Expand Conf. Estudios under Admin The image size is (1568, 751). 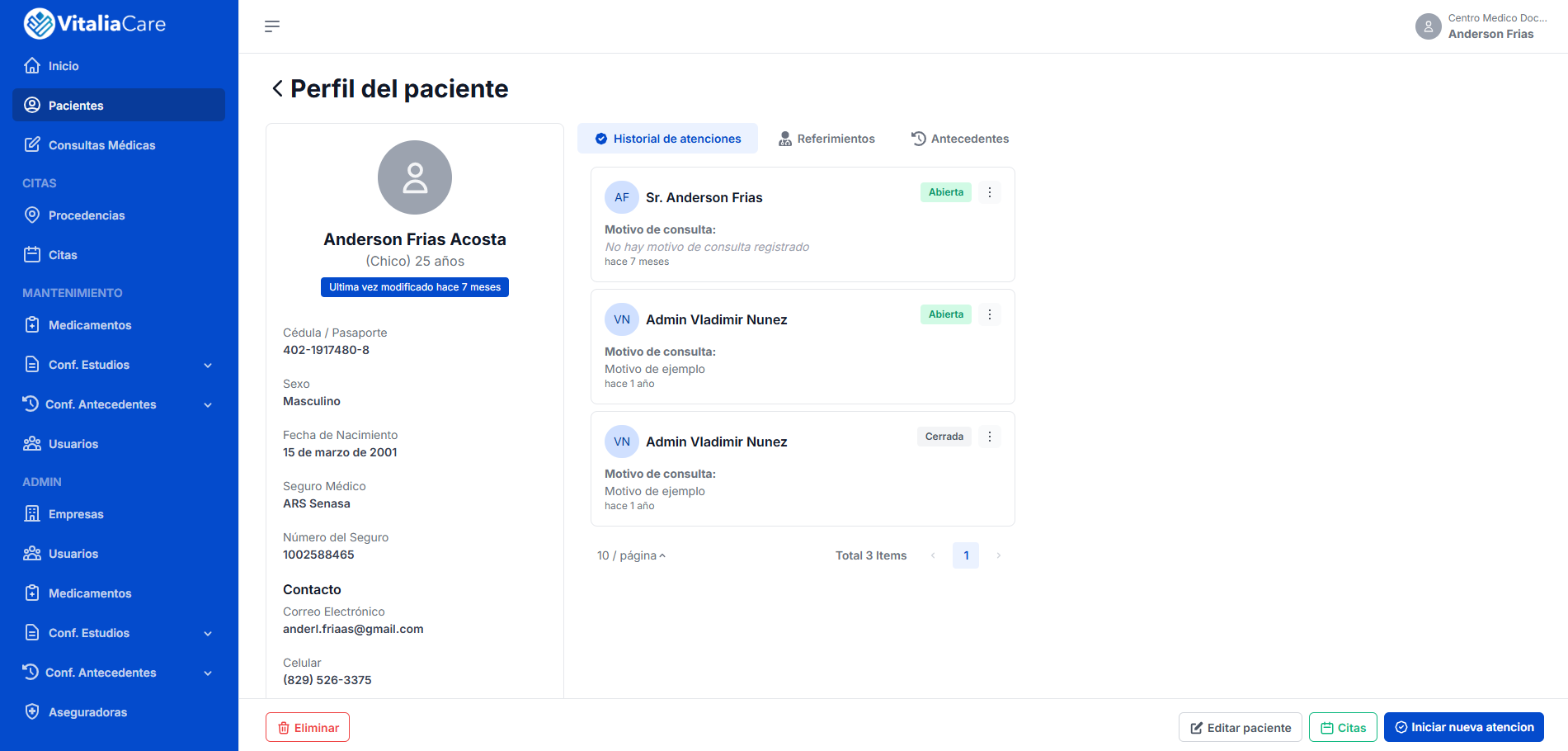tap(119, 632)
